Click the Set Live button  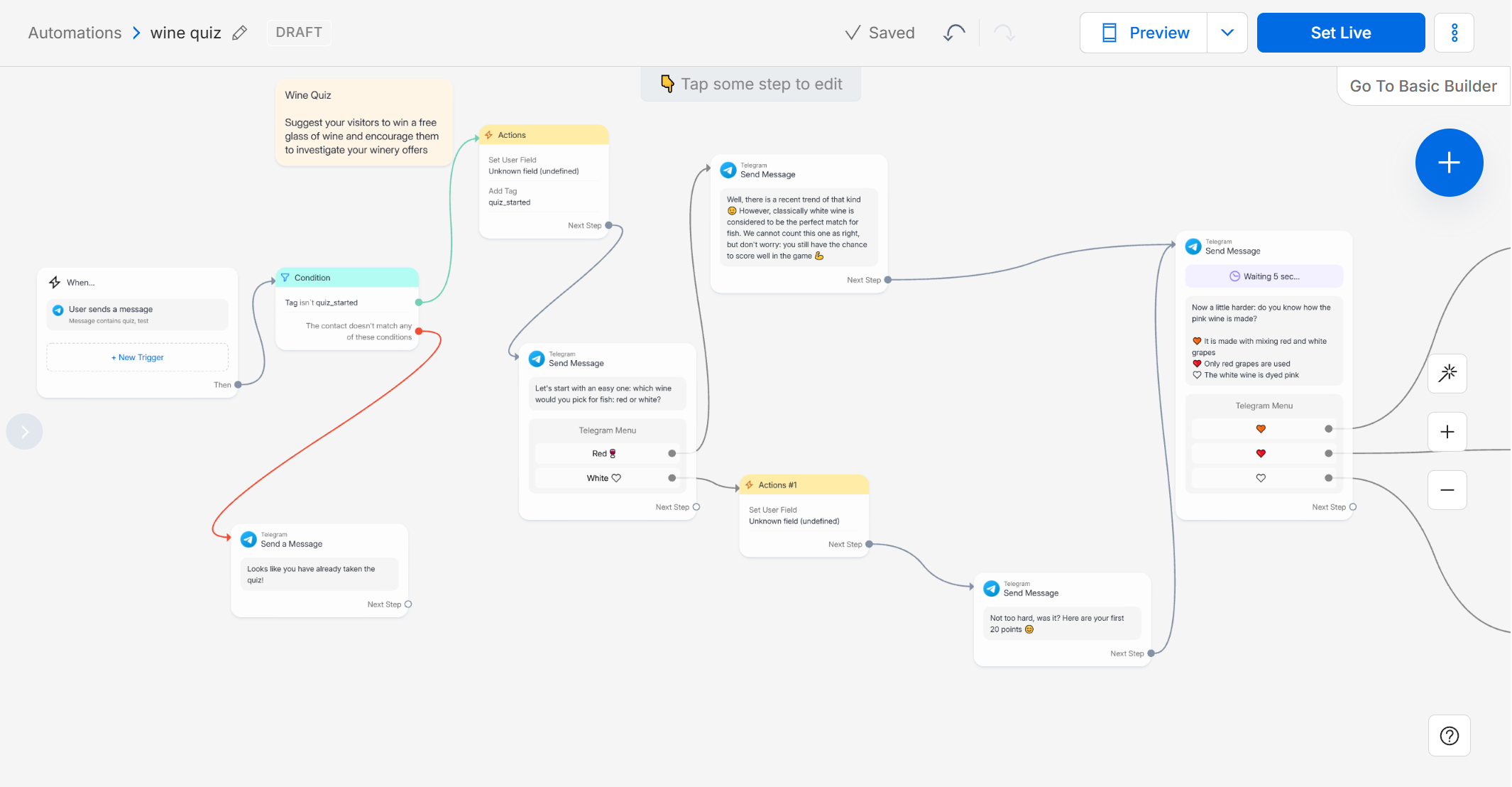pos(1341,33)
